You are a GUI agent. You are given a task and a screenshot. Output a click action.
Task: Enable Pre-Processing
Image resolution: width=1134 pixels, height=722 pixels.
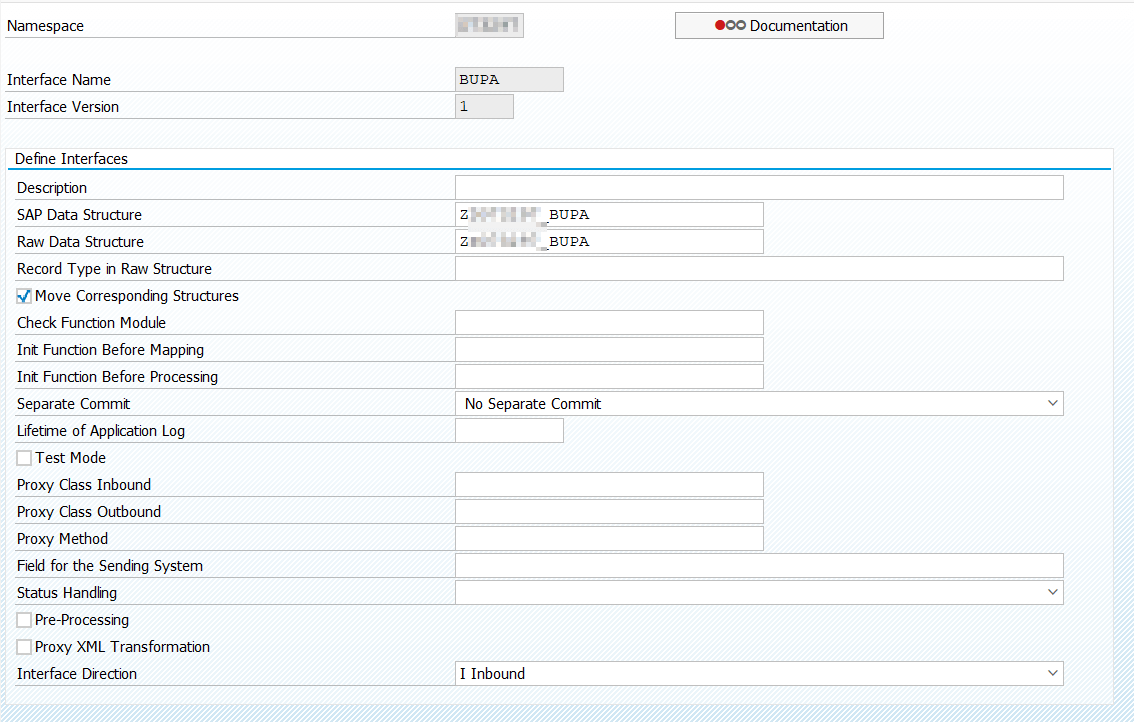click(23, 619)
